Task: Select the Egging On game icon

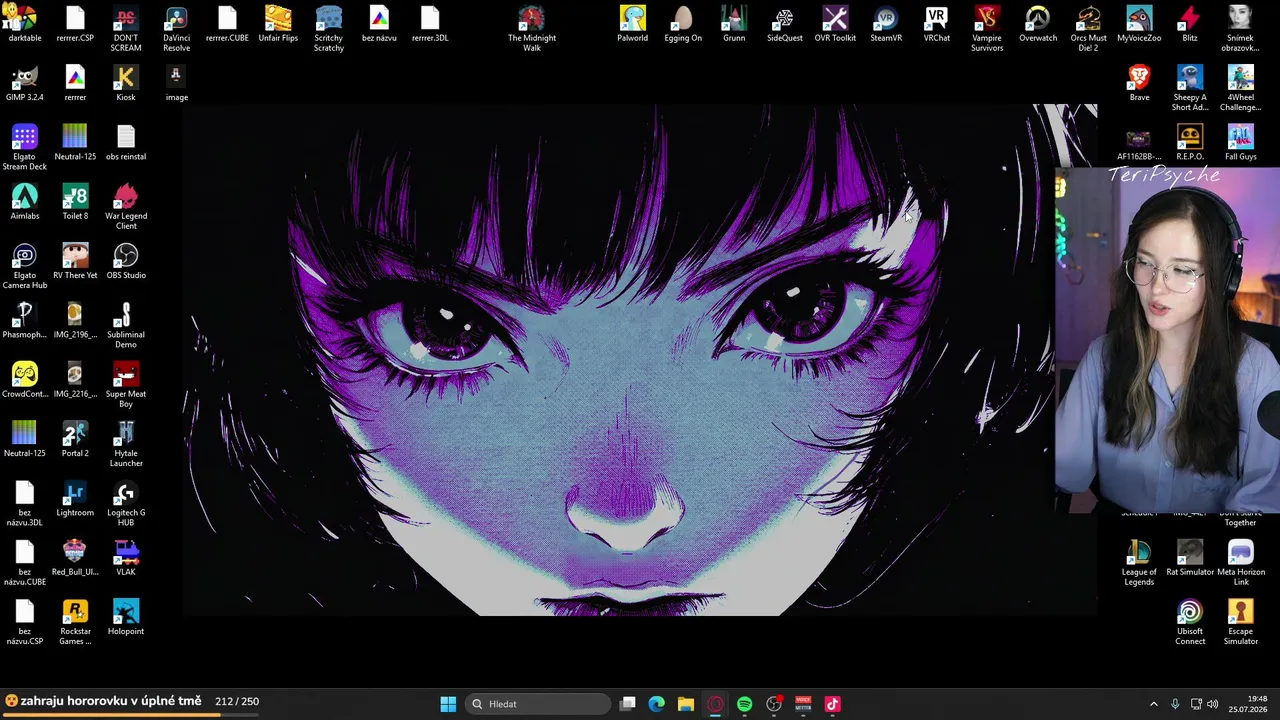Action: (683, 25)
